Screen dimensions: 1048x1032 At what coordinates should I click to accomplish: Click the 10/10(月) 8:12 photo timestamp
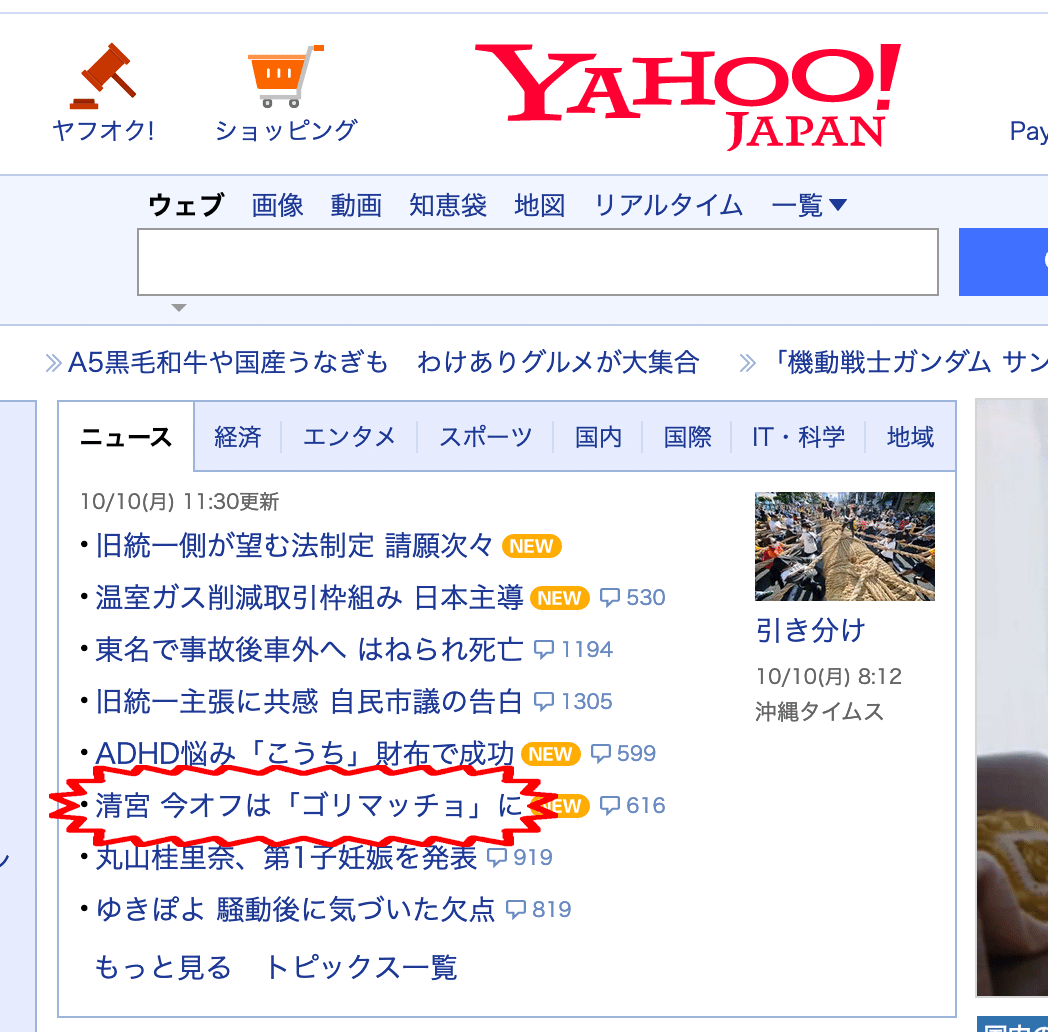[x=829, y=676]
